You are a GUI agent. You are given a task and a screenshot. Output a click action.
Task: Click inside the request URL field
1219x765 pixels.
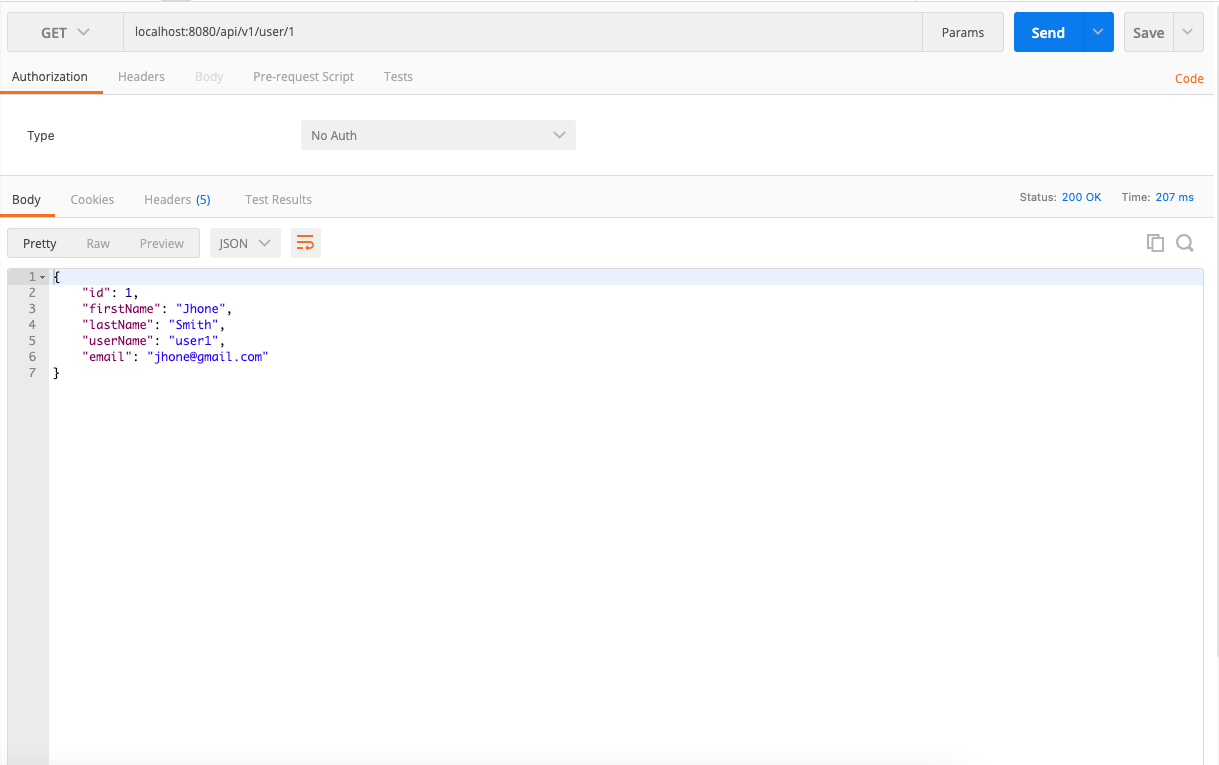coord(400,32)
